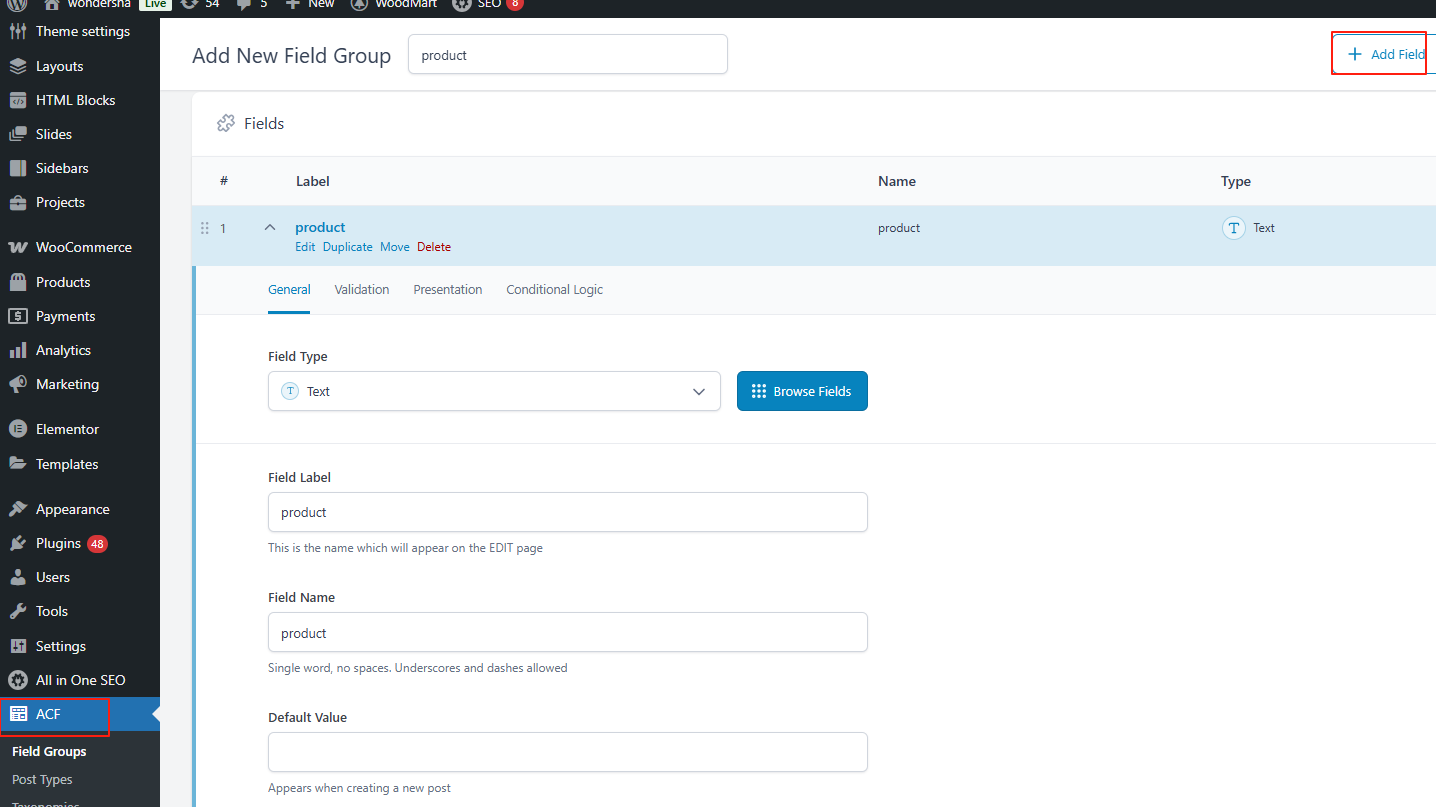Collapse the product field row chevron

coord(269,228)
